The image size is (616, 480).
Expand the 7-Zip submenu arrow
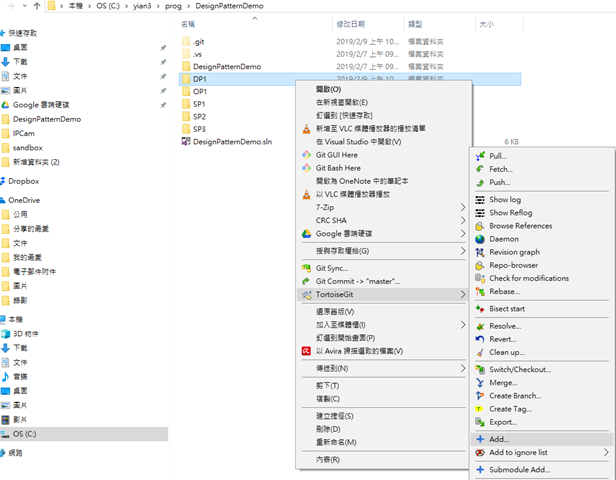[463, 207]
